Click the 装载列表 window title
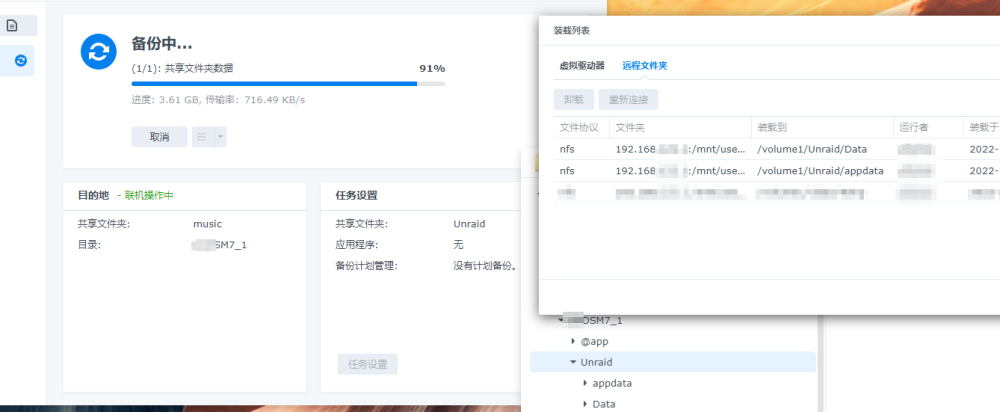1000x412 pixels. [571, 30]
